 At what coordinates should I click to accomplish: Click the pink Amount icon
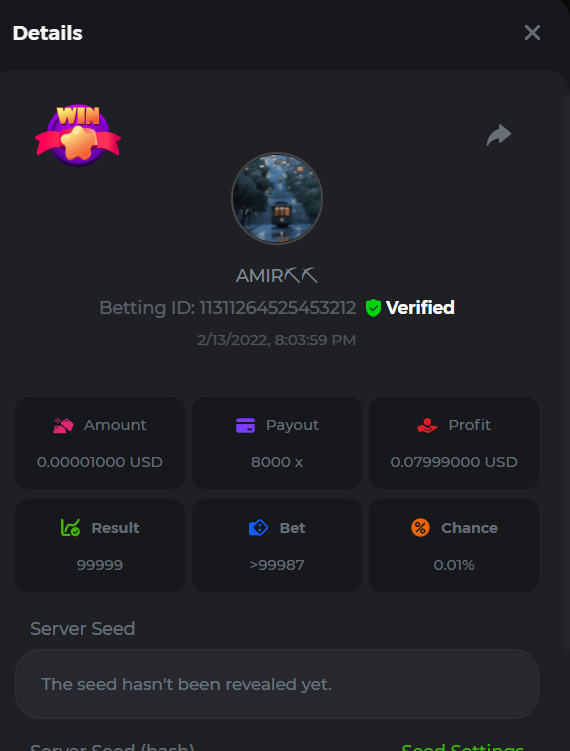[x=63, y=425]
